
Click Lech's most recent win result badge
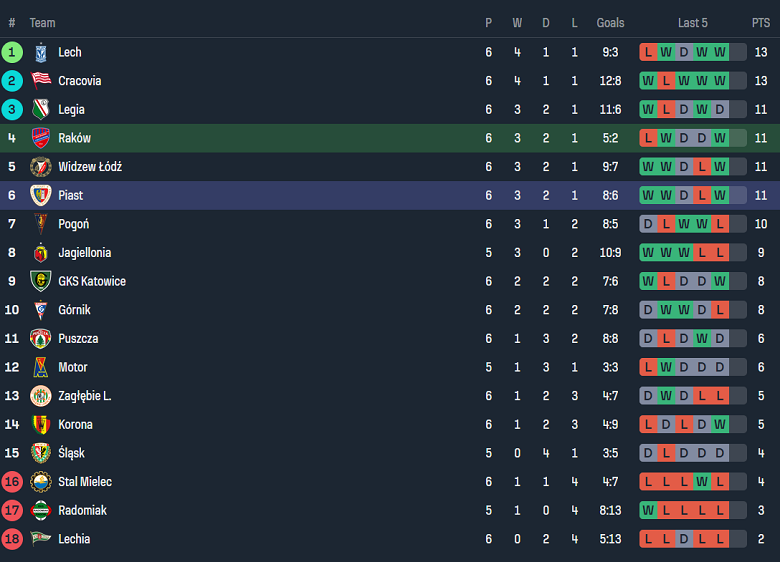719,52
